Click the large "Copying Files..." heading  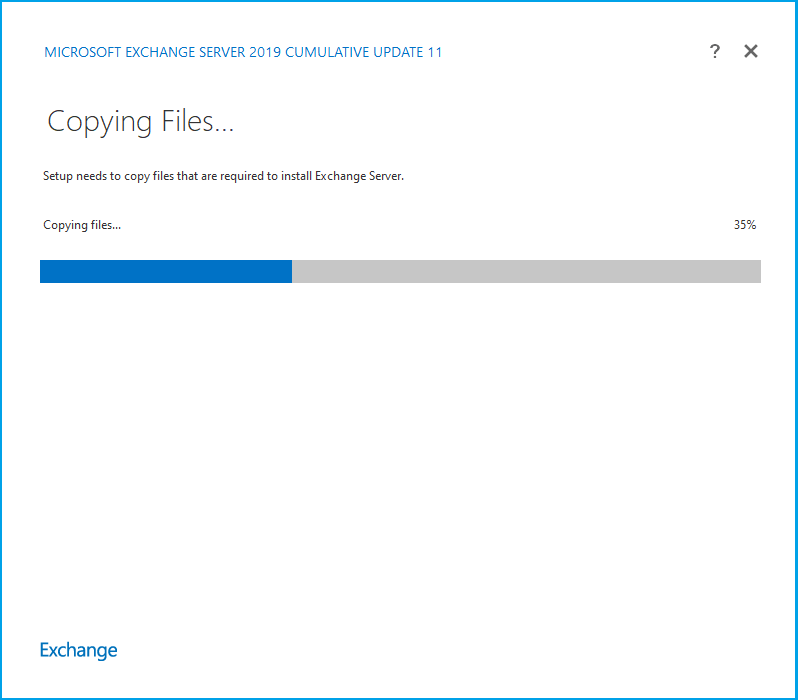(x=140, y=122)
